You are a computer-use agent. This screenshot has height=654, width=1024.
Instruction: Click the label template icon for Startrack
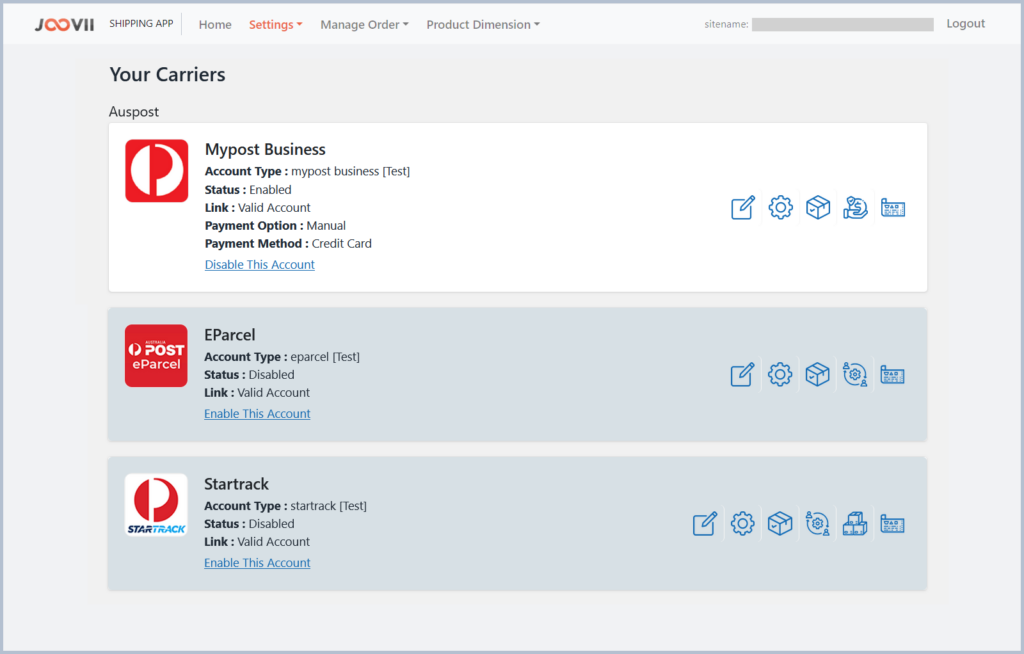pos(892,524)
